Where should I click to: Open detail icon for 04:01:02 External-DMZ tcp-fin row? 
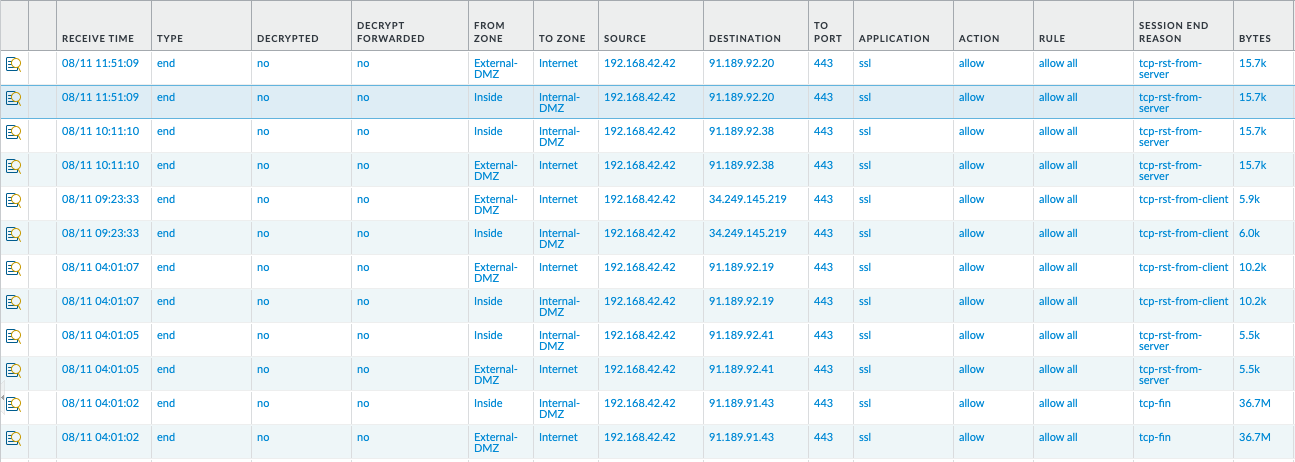point(13,438)
